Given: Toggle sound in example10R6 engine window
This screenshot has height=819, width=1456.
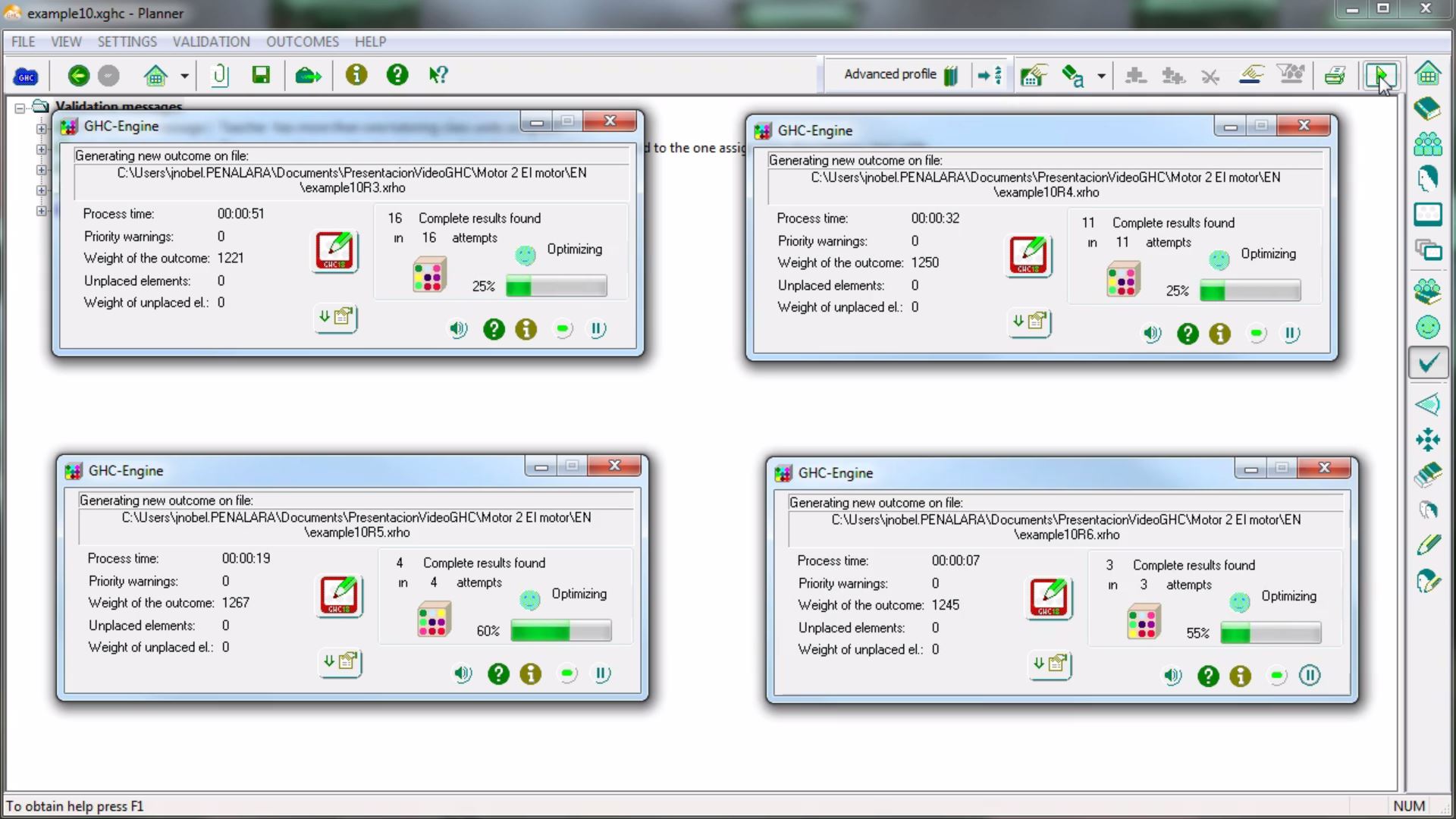Looking at the screenshot, I should [1172, 676].
